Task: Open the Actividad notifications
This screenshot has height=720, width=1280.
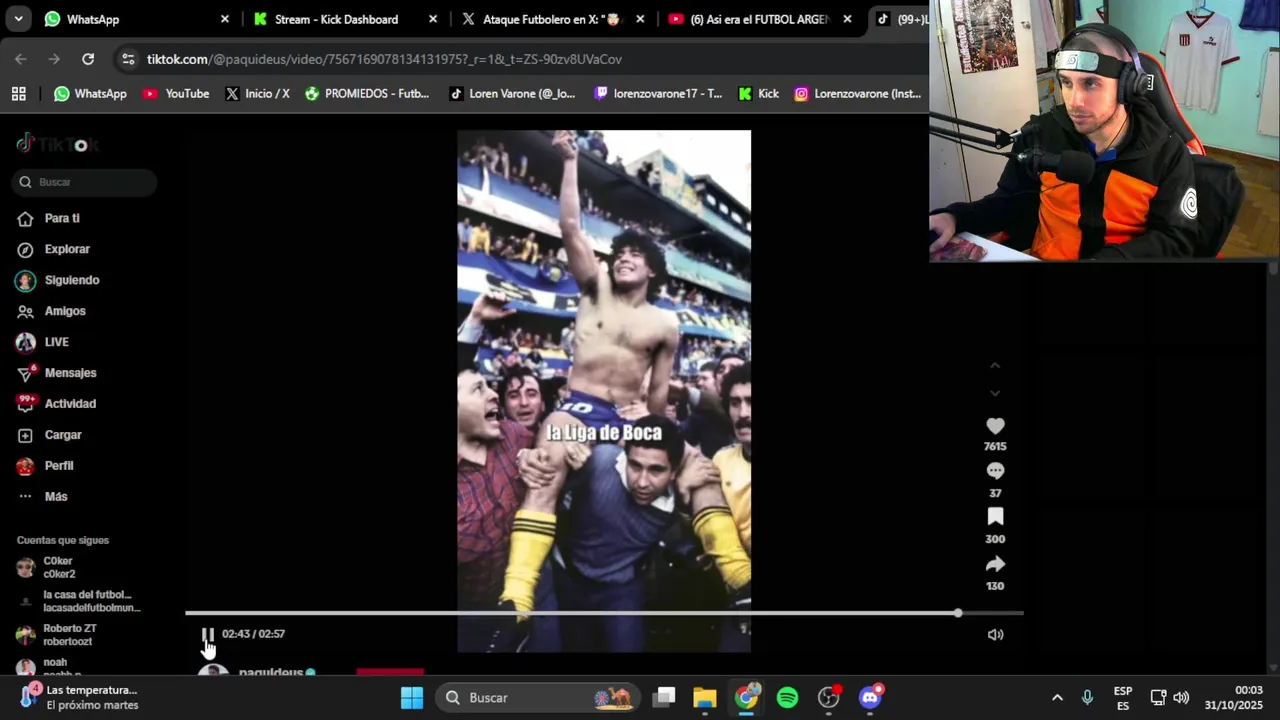Action: (x=70, y=404)
